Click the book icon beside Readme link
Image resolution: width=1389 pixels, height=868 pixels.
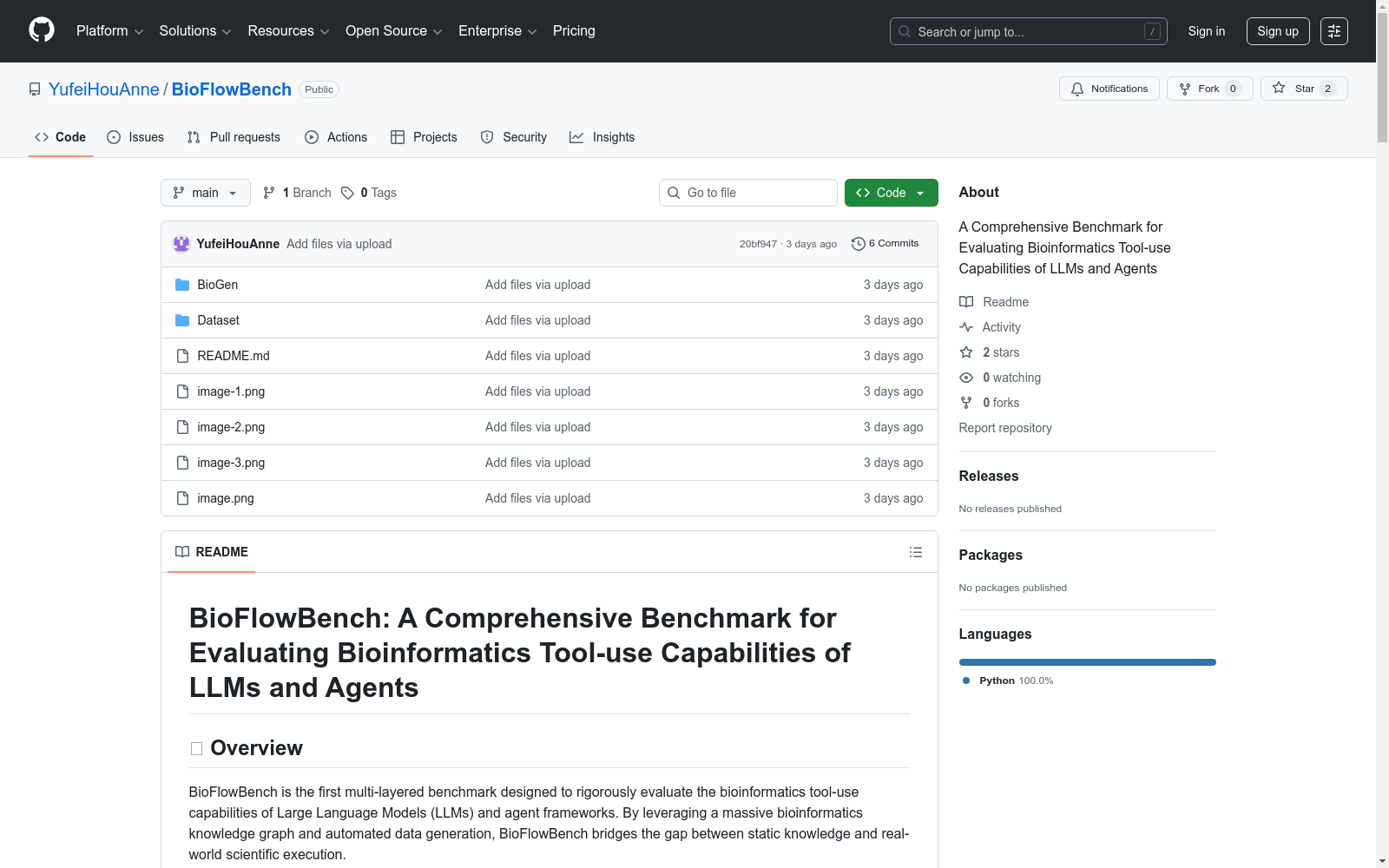pyautogui.click(x=966, y=302)
